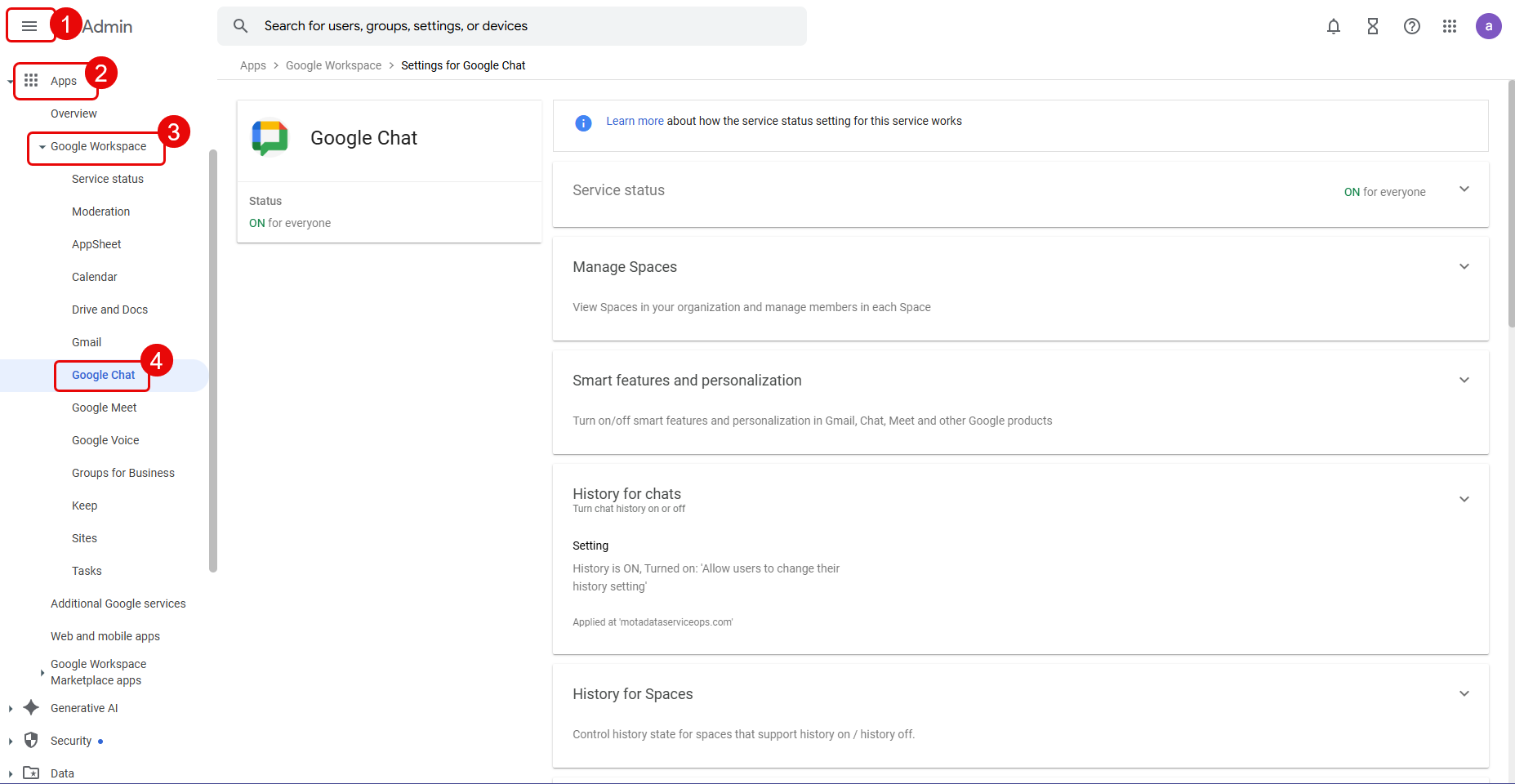Open the help question mark icon
The height and width of the screenshot is (784, 1515).
(1411, 26)
